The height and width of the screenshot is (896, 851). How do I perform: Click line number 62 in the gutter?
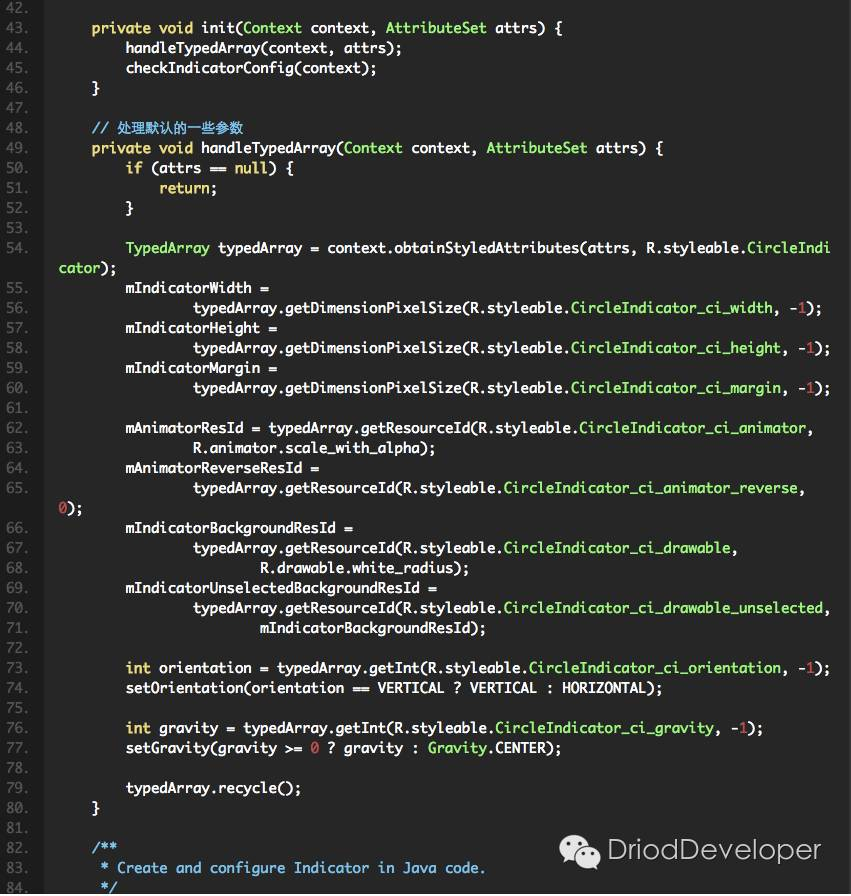(17, 428)
